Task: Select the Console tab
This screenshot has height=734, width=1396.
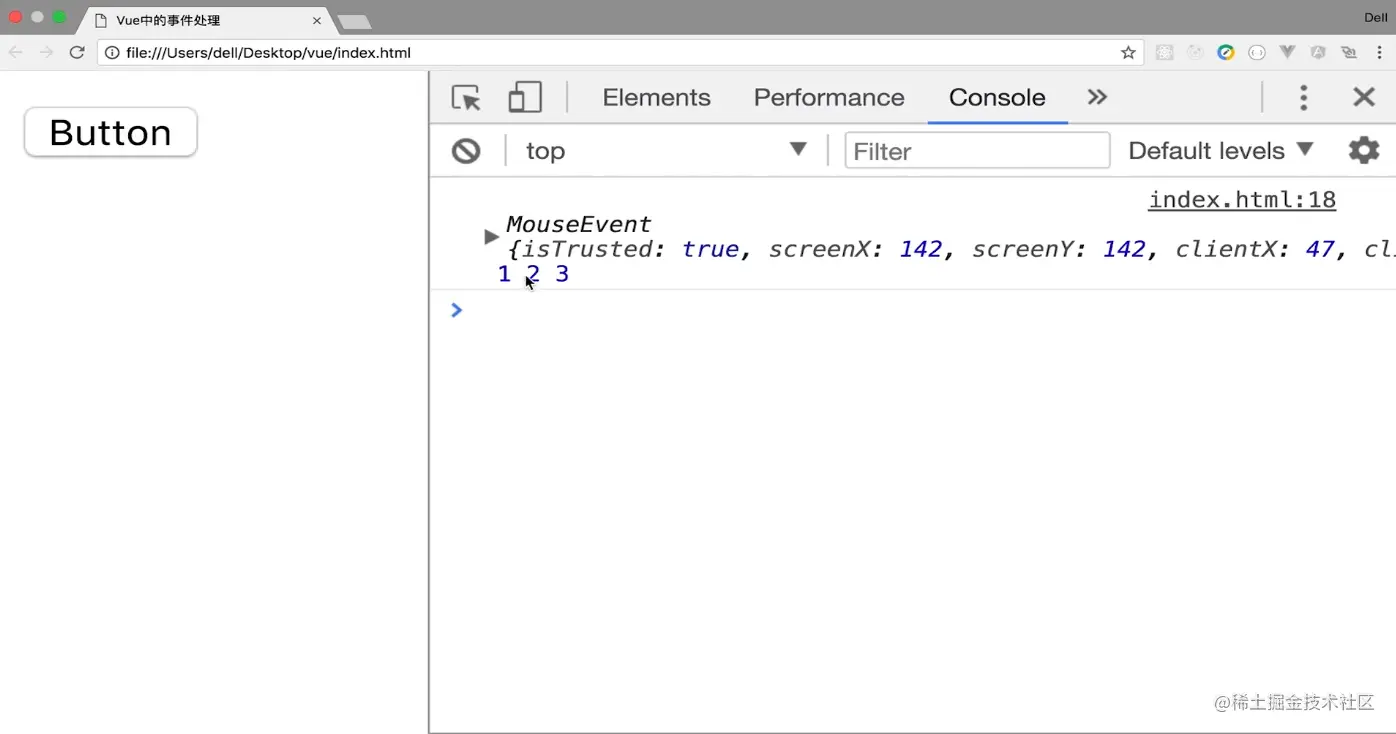Action: point(997,97)
